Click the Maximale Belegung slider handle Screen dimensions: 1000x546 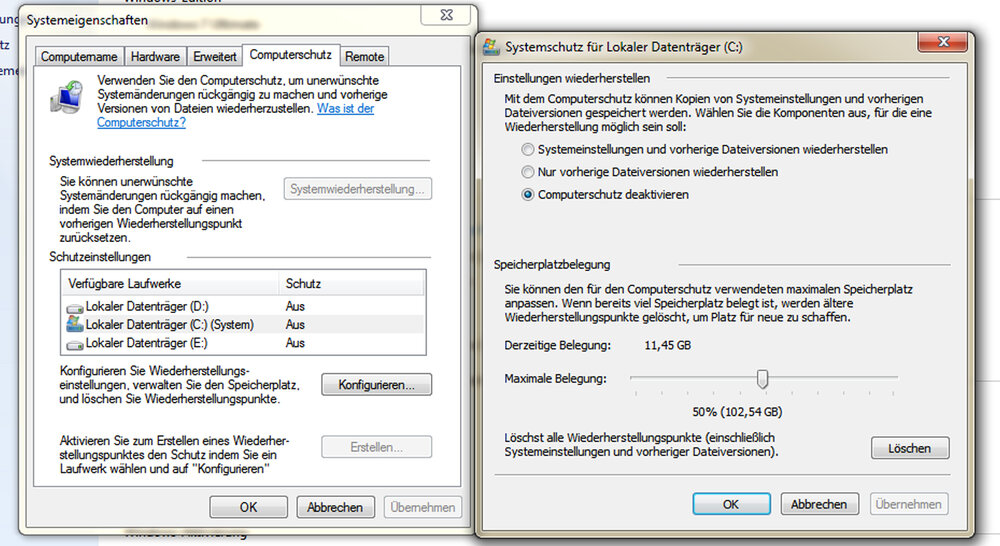[762, 379]
